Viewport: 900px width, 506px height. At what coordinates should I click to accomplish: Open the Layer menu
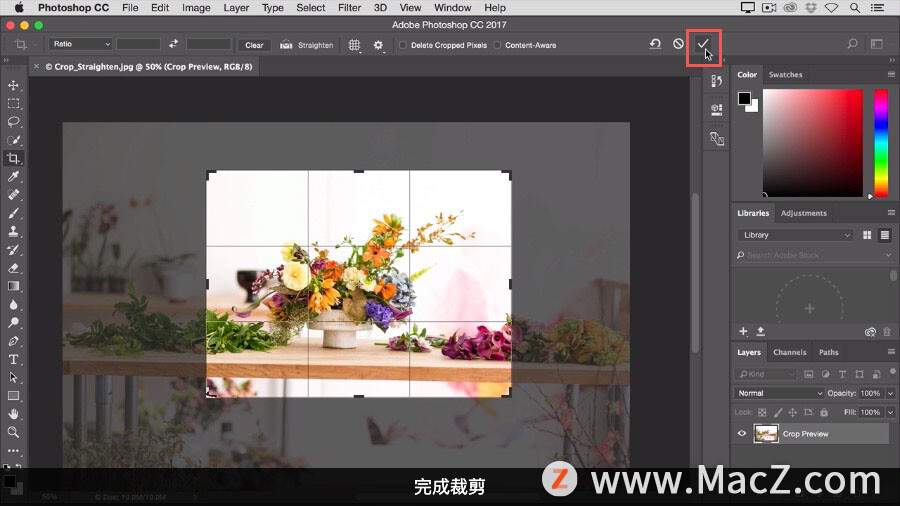236,8
